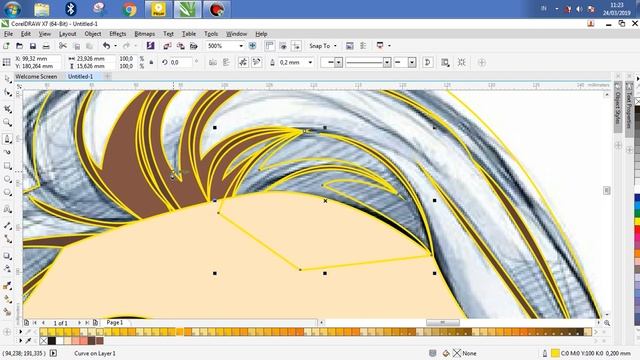640x360 pixels.
Task: Select the Interactive Fill tool
Action: click(7, 299)
